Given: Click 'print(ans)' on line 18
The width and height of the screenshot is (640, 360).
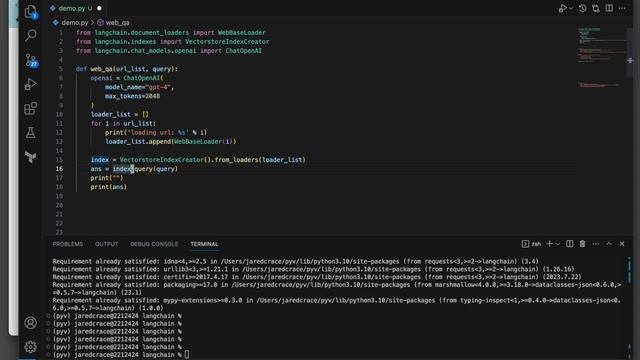Looking at the screenshot, I should click(109, 187).
